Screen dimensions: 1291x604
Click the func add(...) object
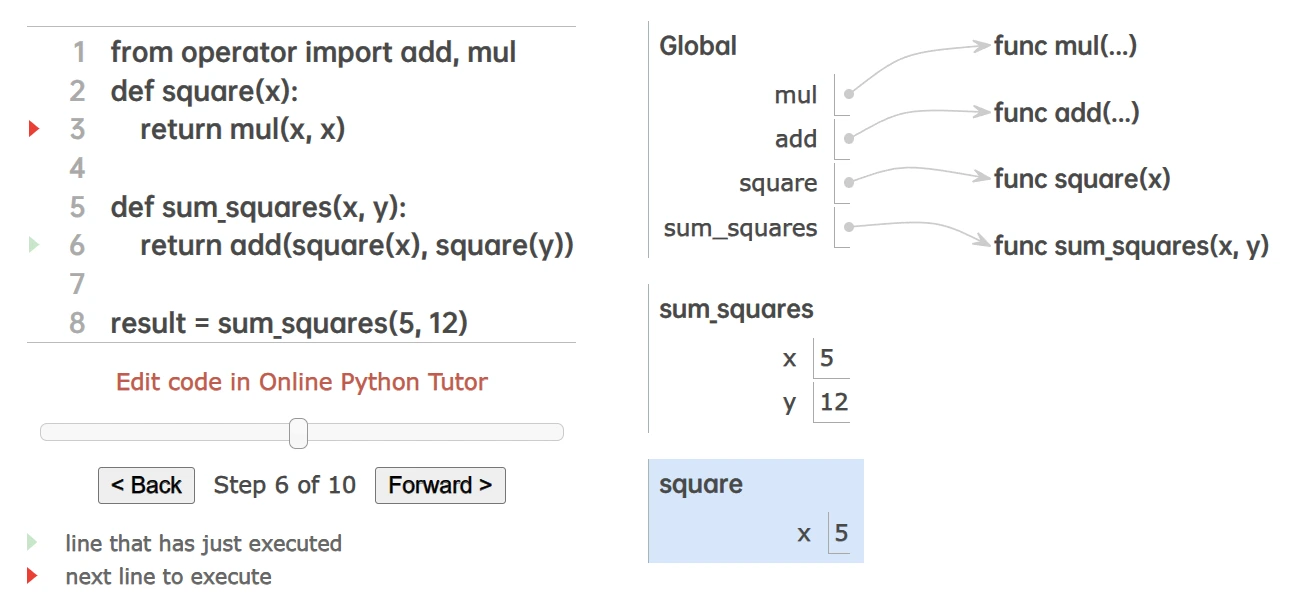(1066, 112)
